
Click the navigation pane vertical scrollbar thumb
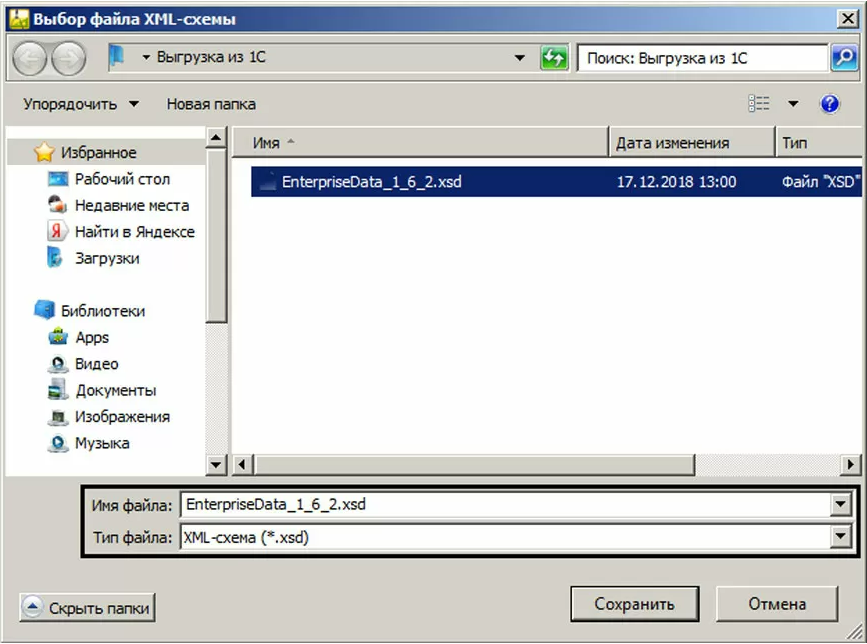216,235
